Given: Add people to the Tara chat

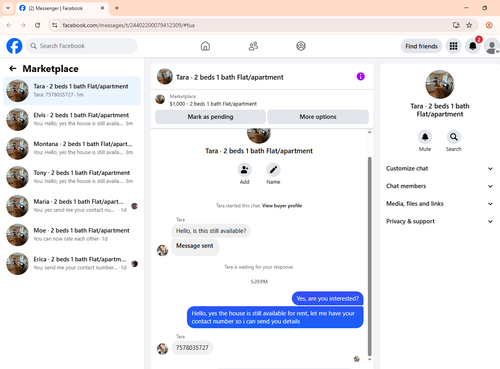Looking at the screenshot, I should (x=244, y=170).
